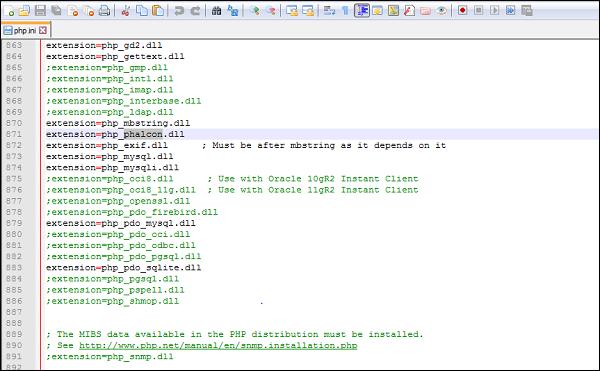600x371 pixels.
Task: Toggle Word wrap toolbar icon
Action: click(329, 11)
